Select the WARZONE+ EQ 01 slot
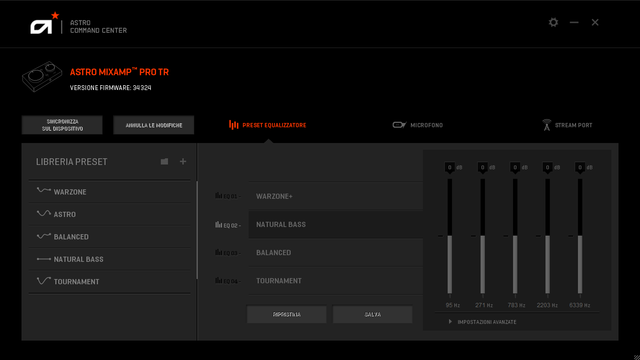640x360 pixels. pos(336,196)
